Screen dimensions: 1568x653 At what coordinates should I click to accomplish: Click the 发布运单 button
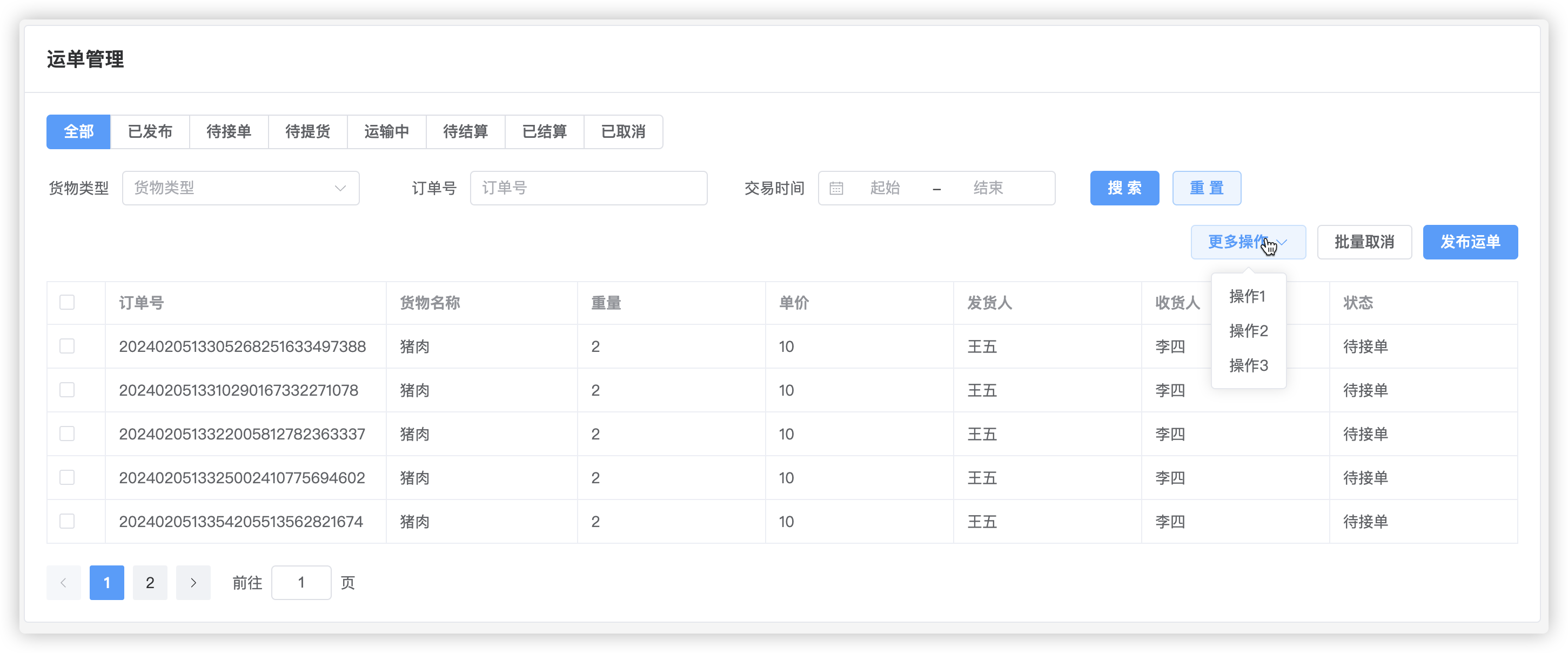(1470, 242)
